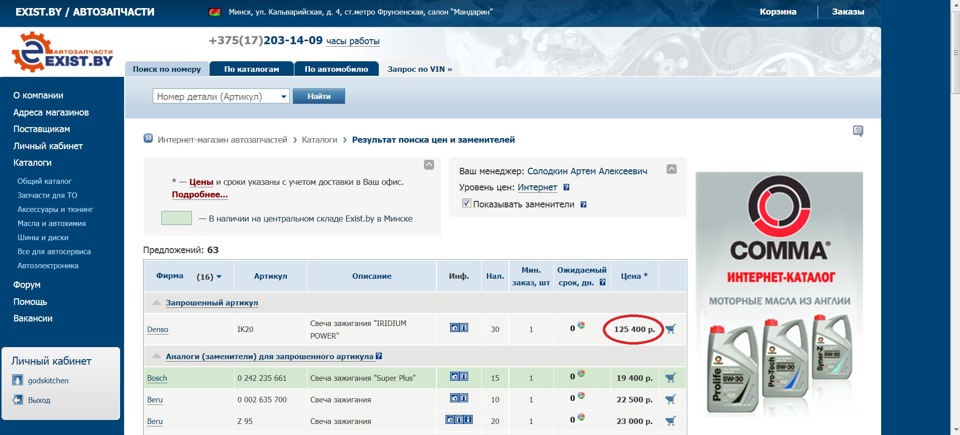Click the Bosch price 19 400 р.
This screenshot has width=960, height=435.
[635, 378]
